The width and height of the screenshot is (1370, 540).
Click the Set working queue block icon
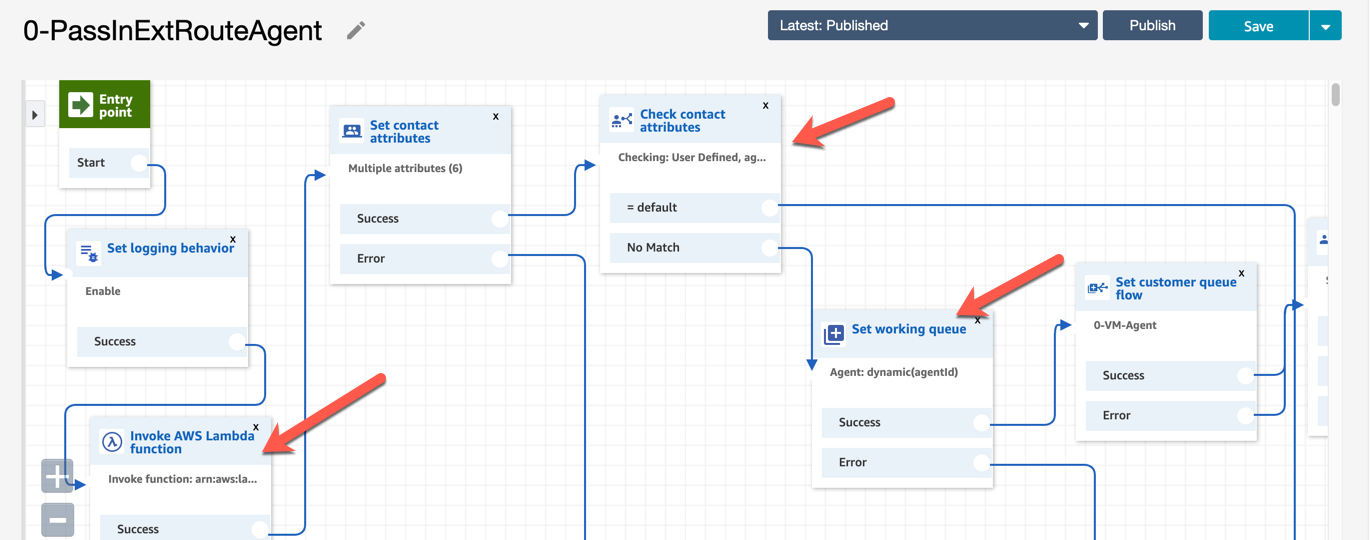[834, 334]
